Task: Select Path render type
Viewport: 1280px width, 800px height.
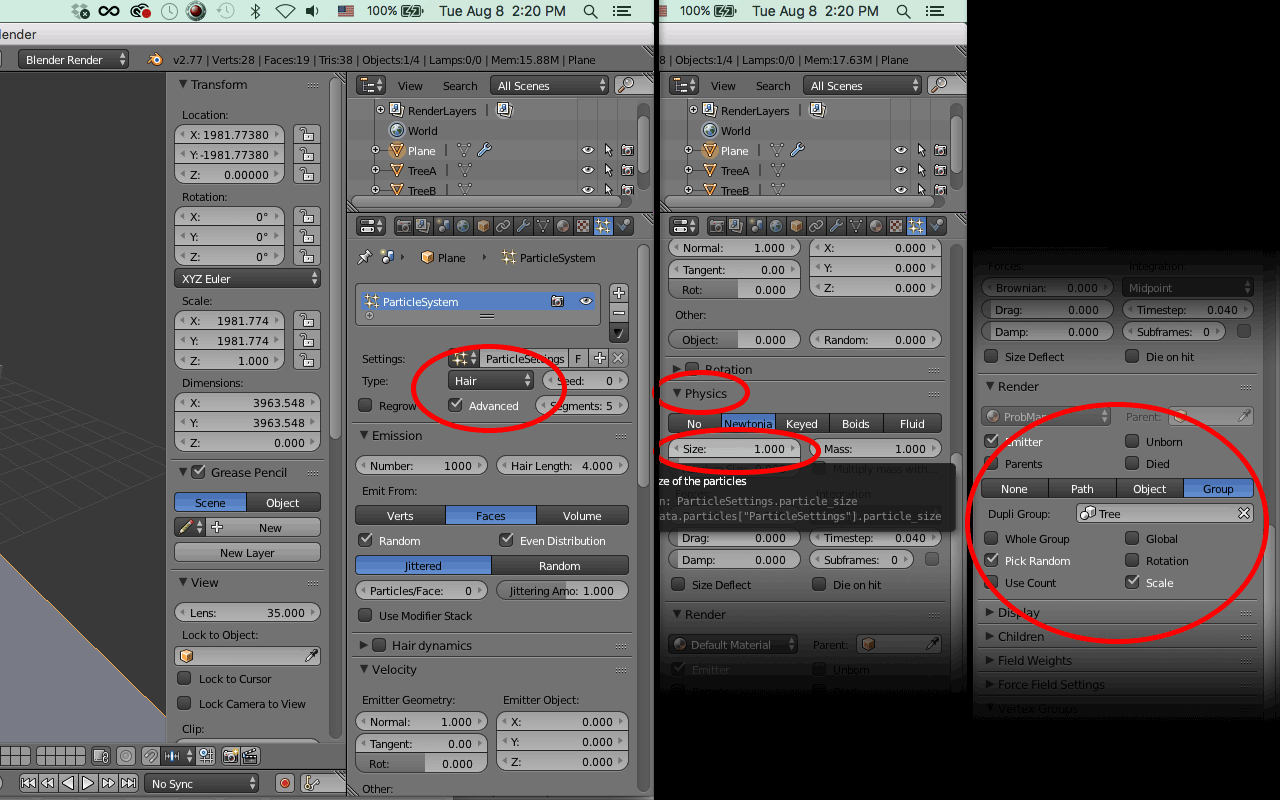Action: [1082, 489]
